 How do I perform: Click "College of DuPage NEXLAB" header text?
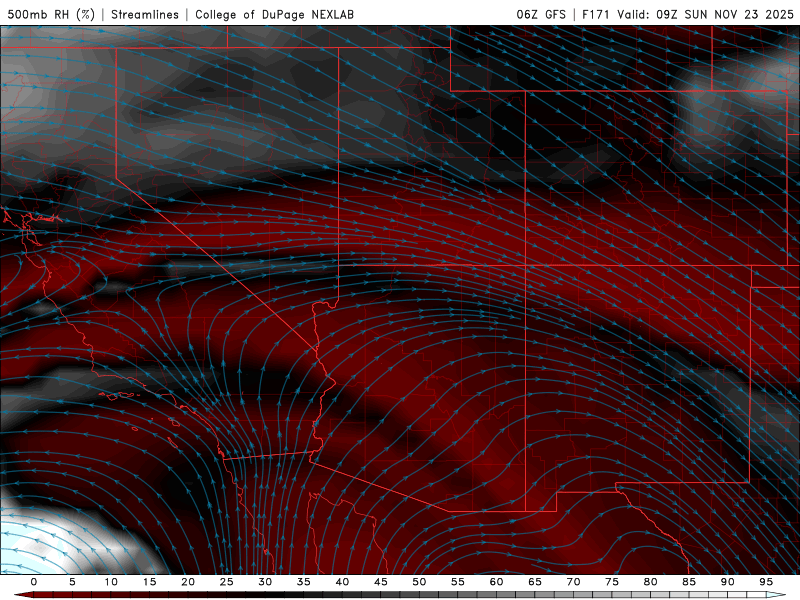click(274, 14)
